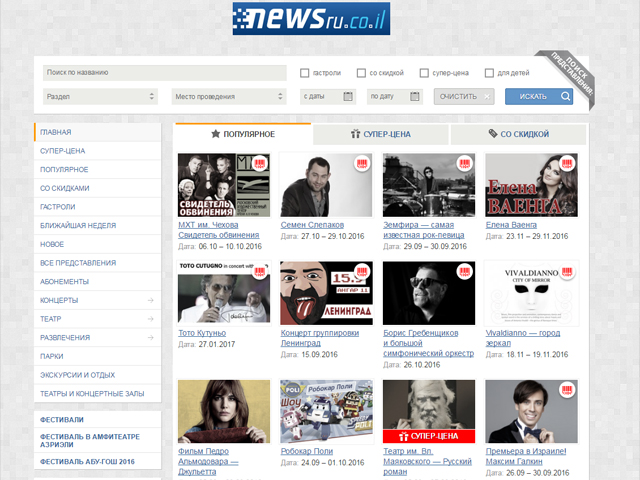The height and width of the screenshot is (480, 640).
Task: Click the Очистить button
Action: [464, 96]
